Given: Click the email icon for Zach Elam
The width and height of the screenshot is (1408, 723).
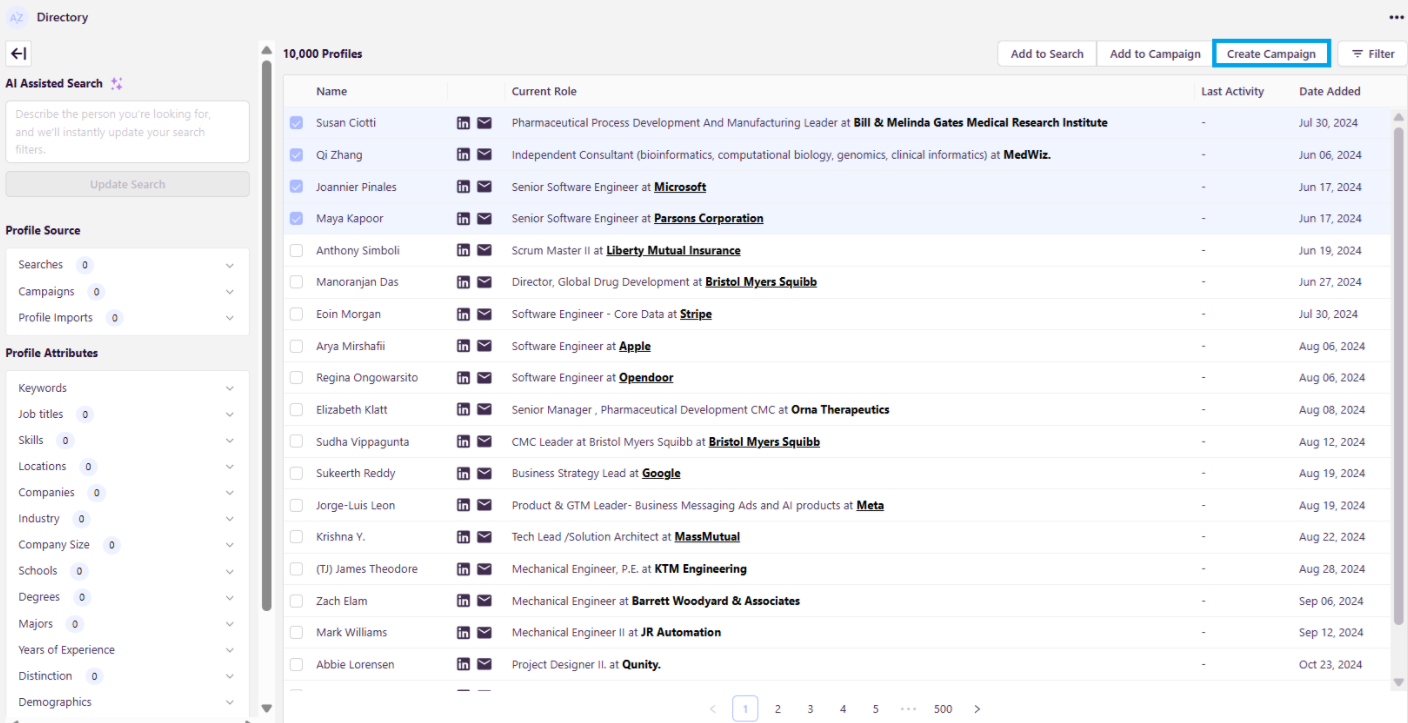Looking at the screenshot, I should coord(484,601).
